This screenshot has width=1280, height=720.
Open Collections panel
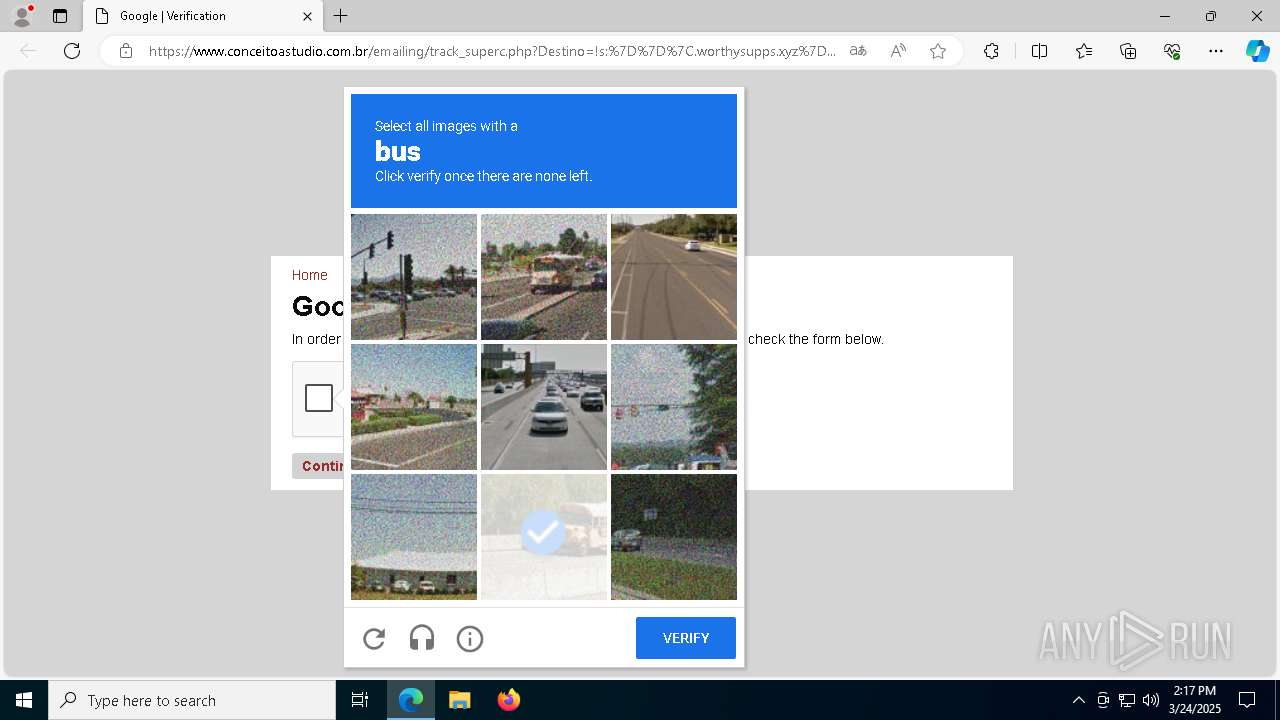pyautogui.click(x=1128, y=51)
